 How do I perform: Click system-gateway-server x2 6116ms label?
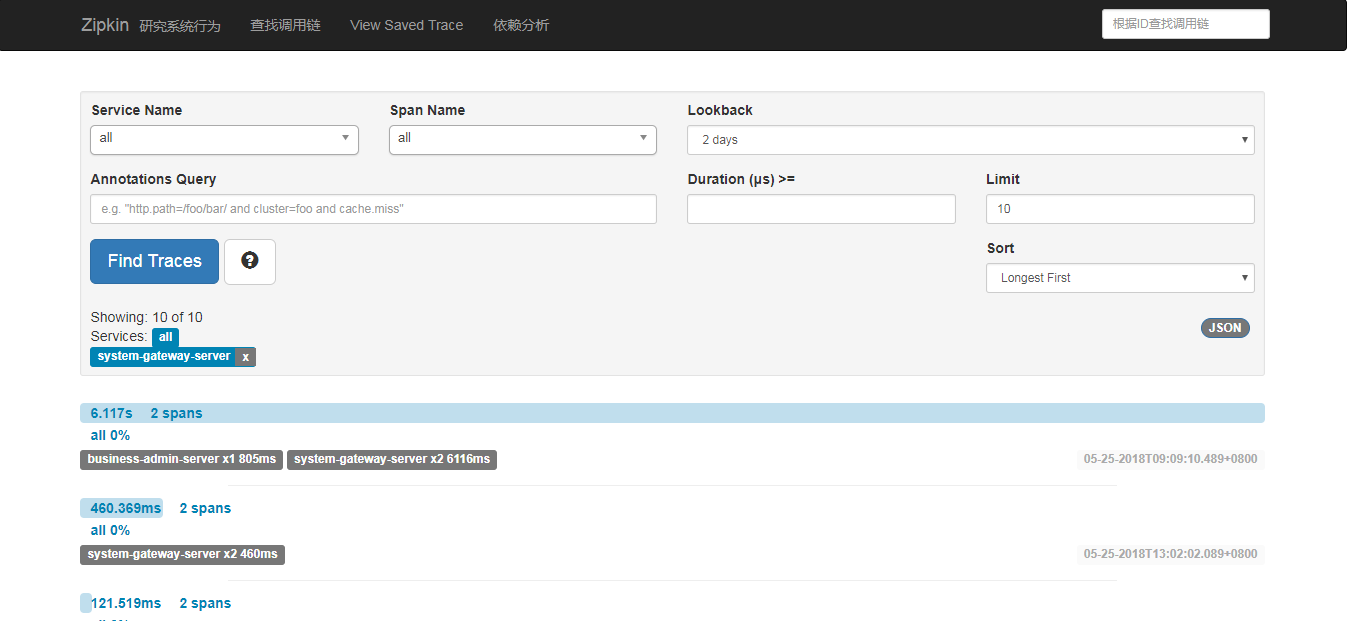tap(392, 459)
